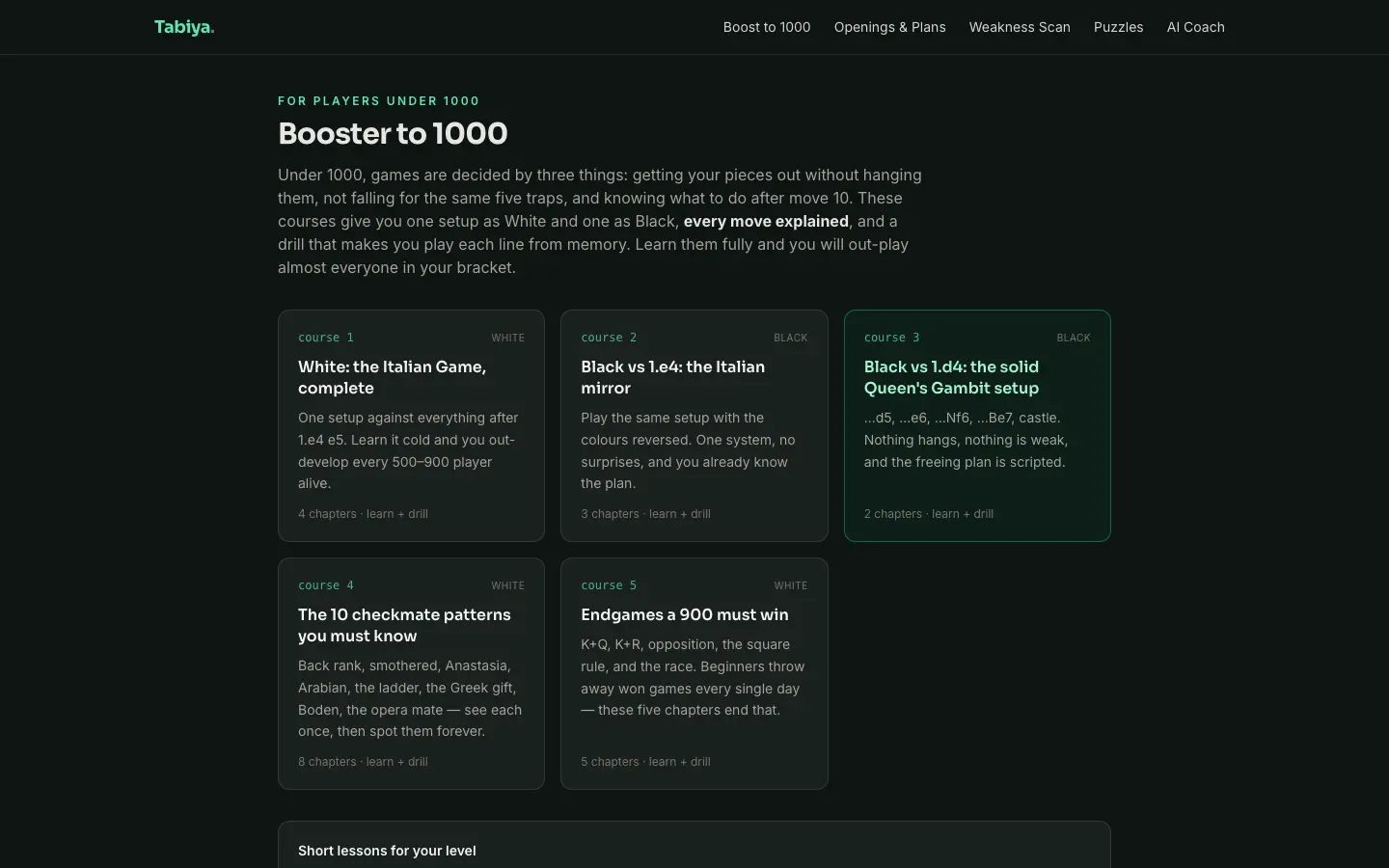1389x868 pixels.
Task: Open course 2 Black vs 1.e4 card
Action: (x=694, y=425)
